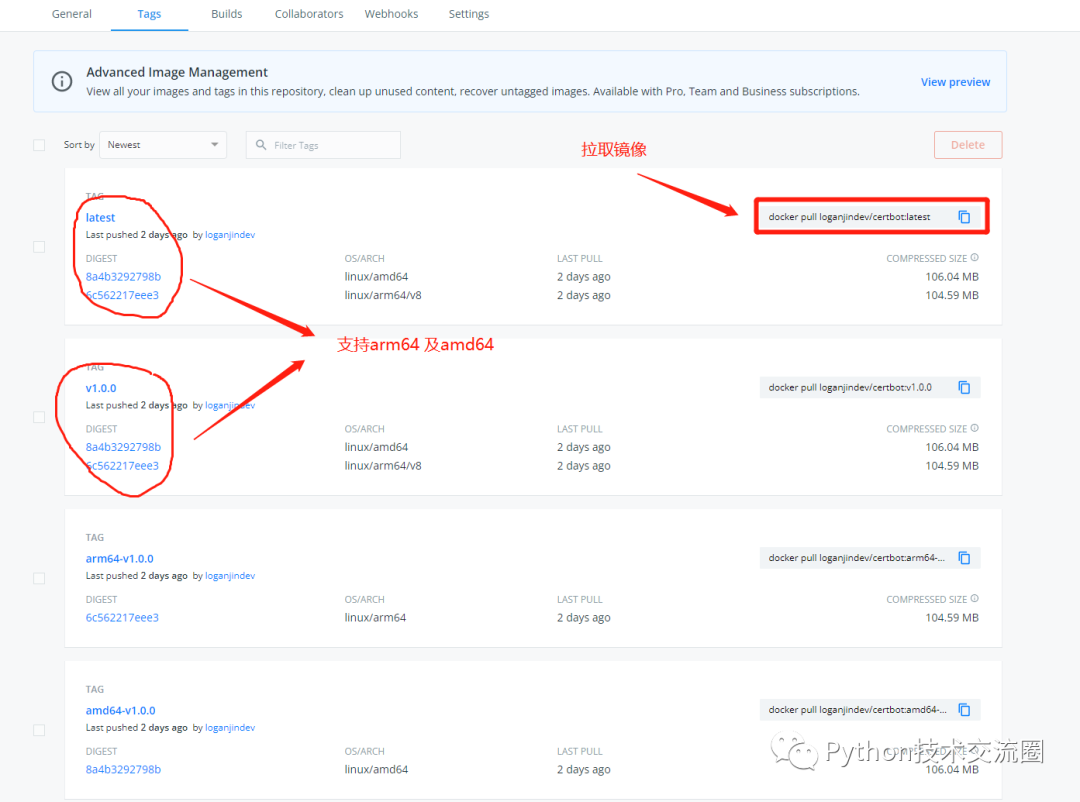Copy the certbot:v1.0.0 pull command
The width and height of the screenshot is (1080, 802).
click(x=964, y=387)
